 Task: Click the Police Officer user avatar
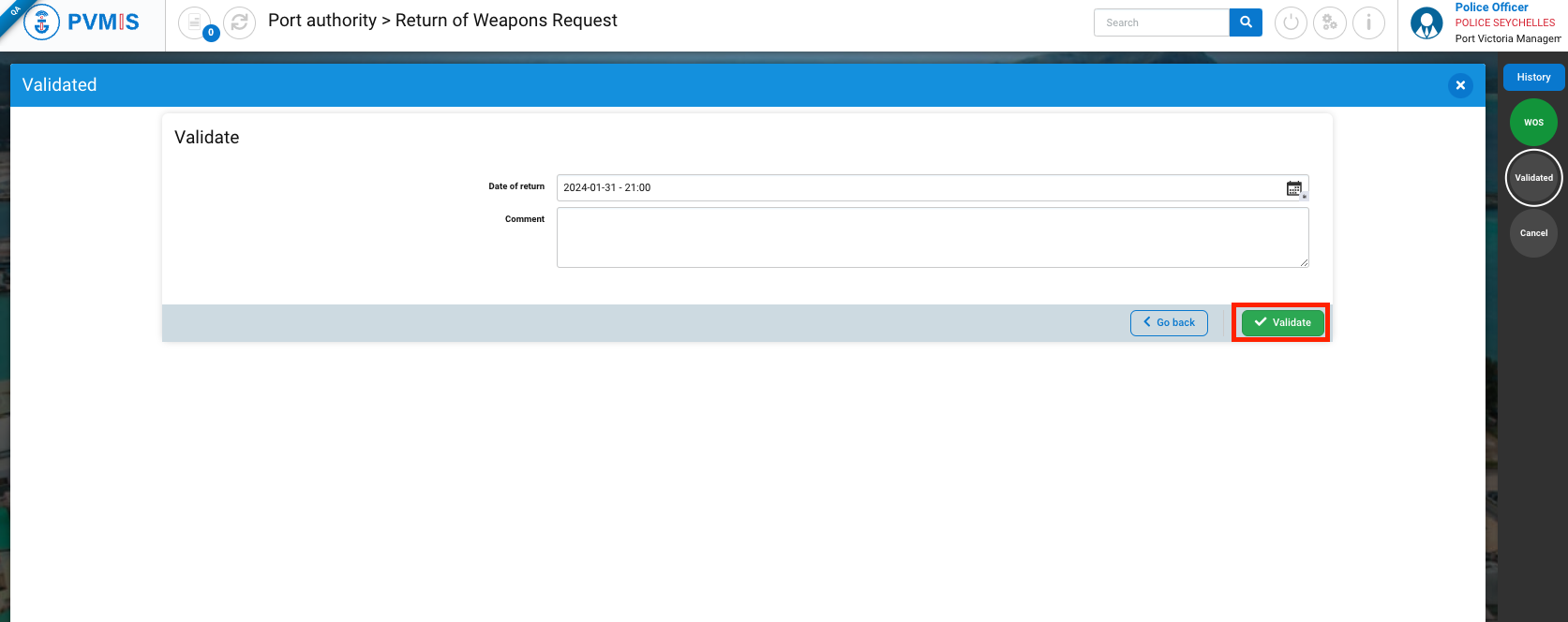coord(1426,23)
